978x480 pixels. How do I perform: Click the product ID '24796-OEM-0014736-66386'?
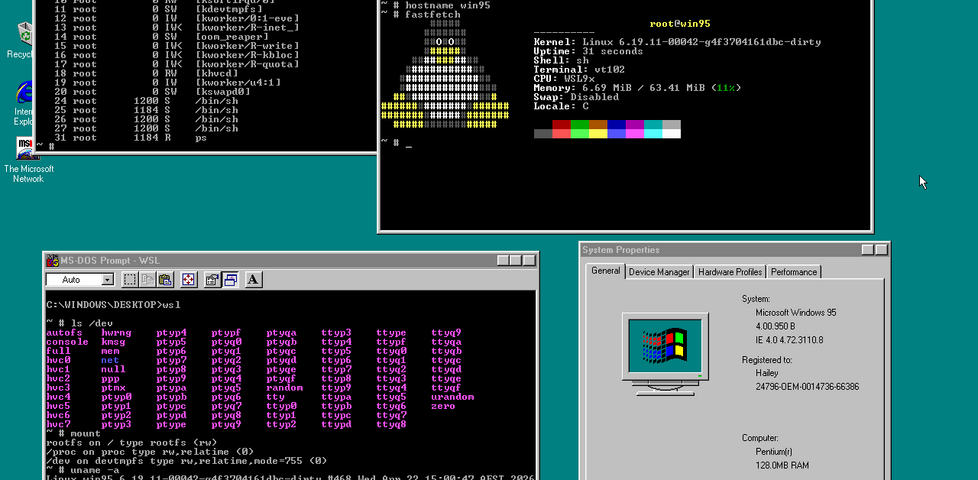[807, 386]
